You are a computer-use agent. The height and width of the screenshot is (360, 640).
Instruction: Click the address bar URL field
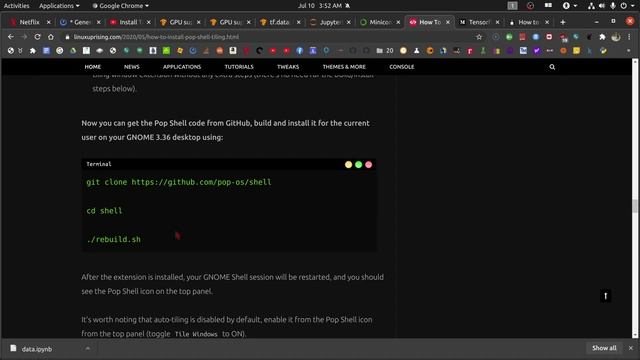(x=269, y=37)
